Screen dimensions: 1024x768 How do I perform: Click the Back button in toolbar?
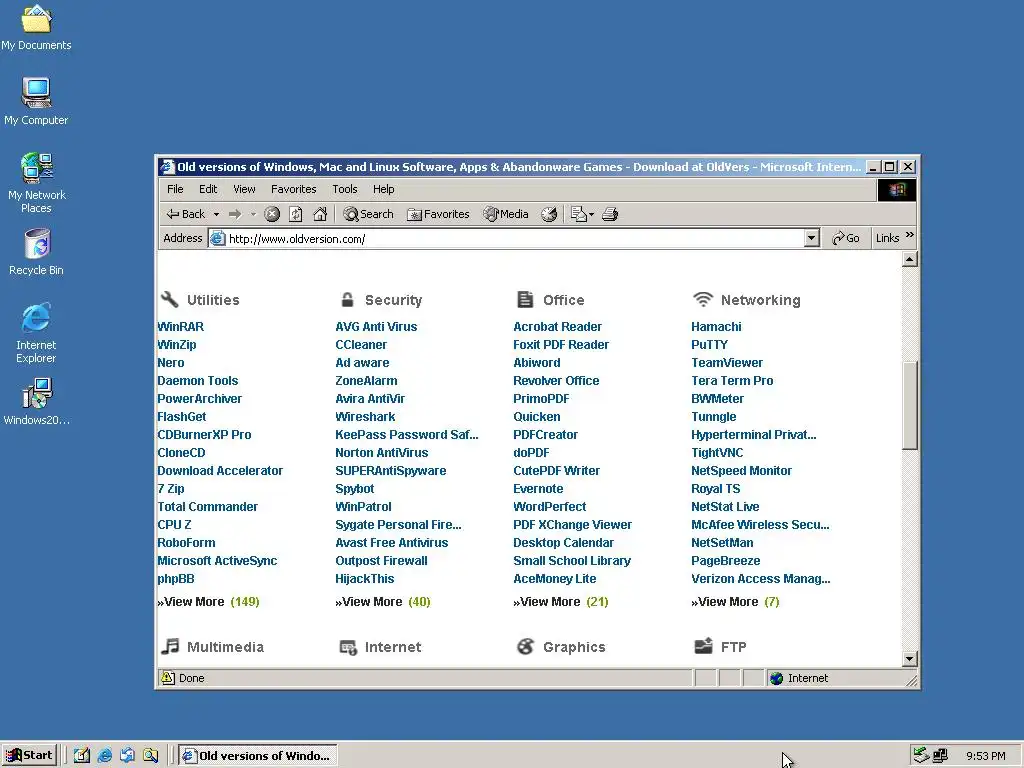(x=186, y=214)
